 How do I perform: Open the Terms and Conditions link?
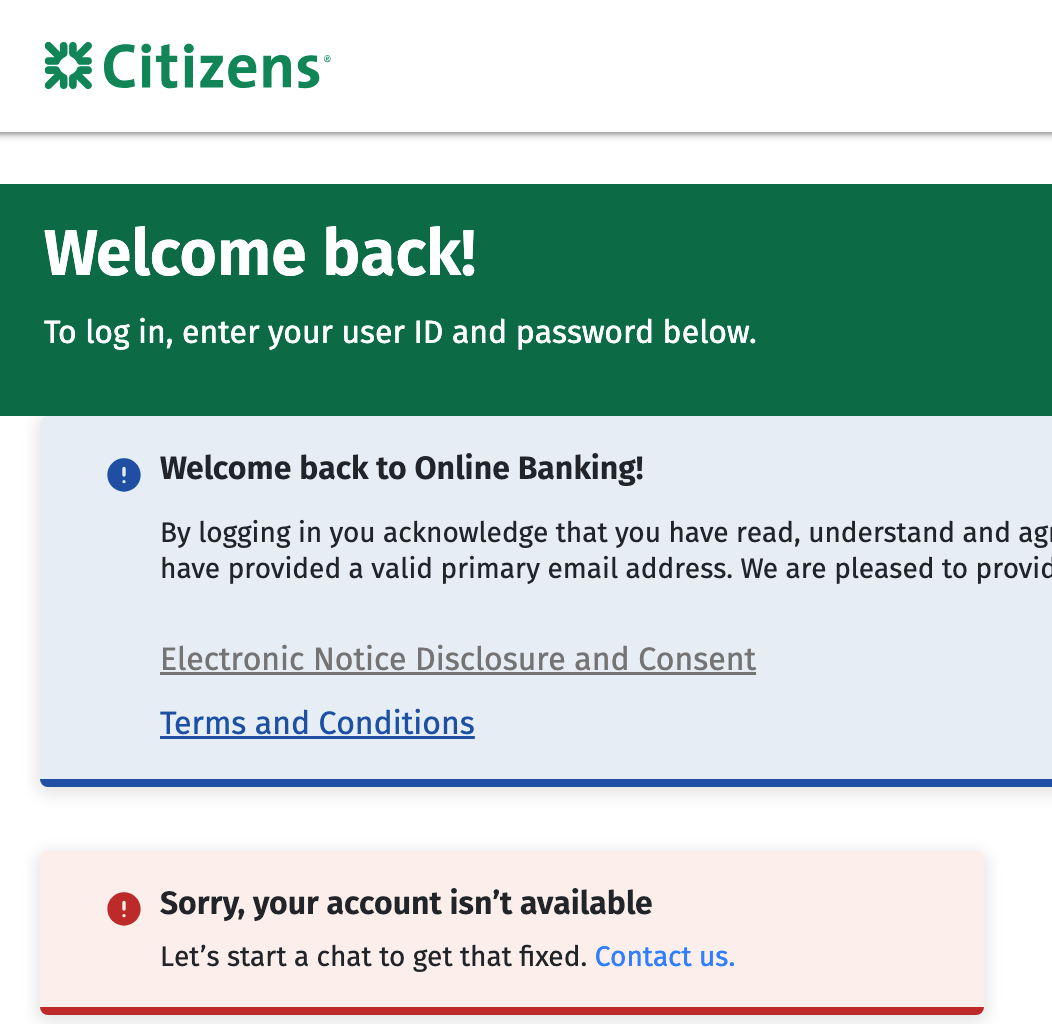click(x=317, y=722)
